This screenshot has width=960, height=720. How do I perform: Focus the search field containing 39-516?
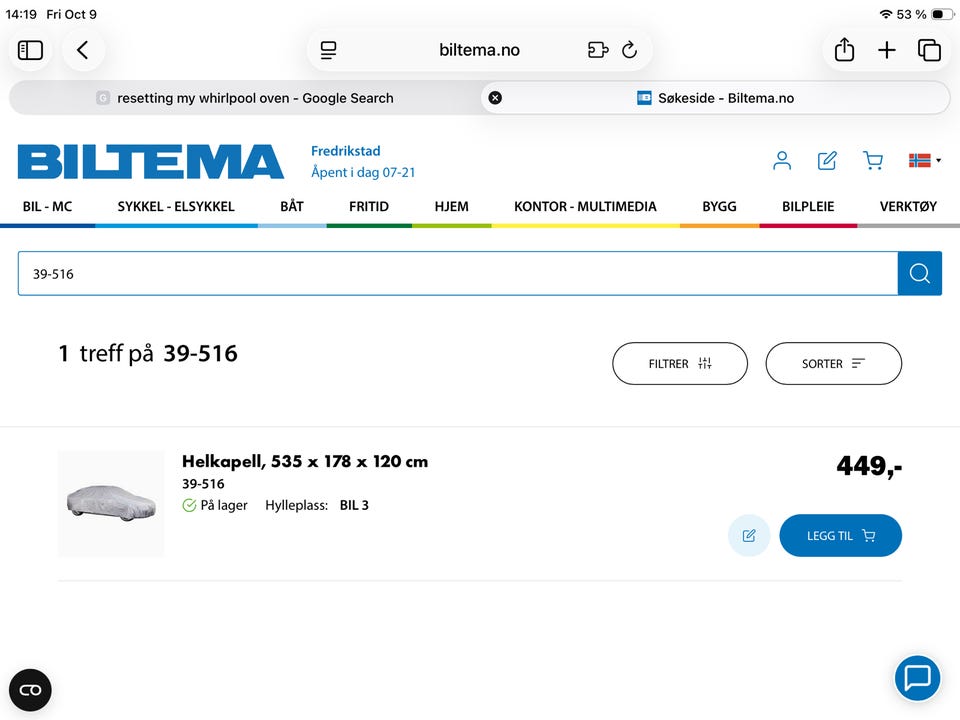click(x=458, y=273)
